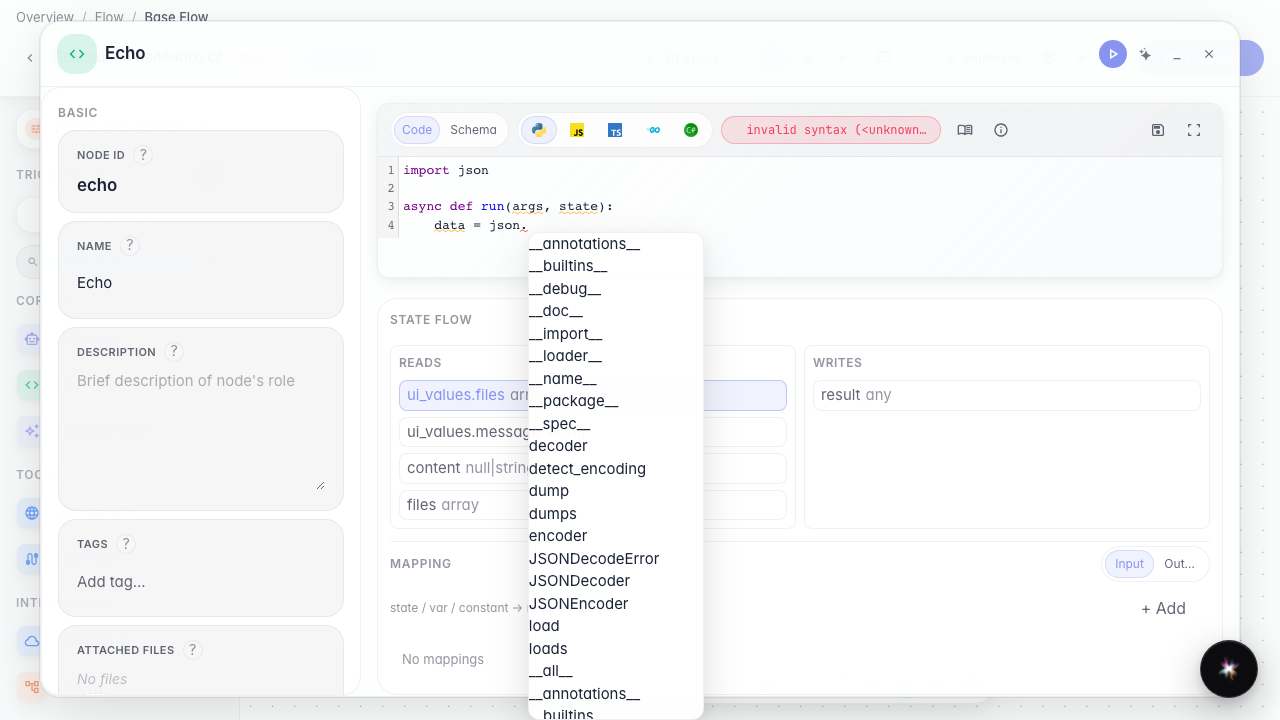Select Python as the code language
This screenshot has height=720, width=1280.
(x=539, y=130)
